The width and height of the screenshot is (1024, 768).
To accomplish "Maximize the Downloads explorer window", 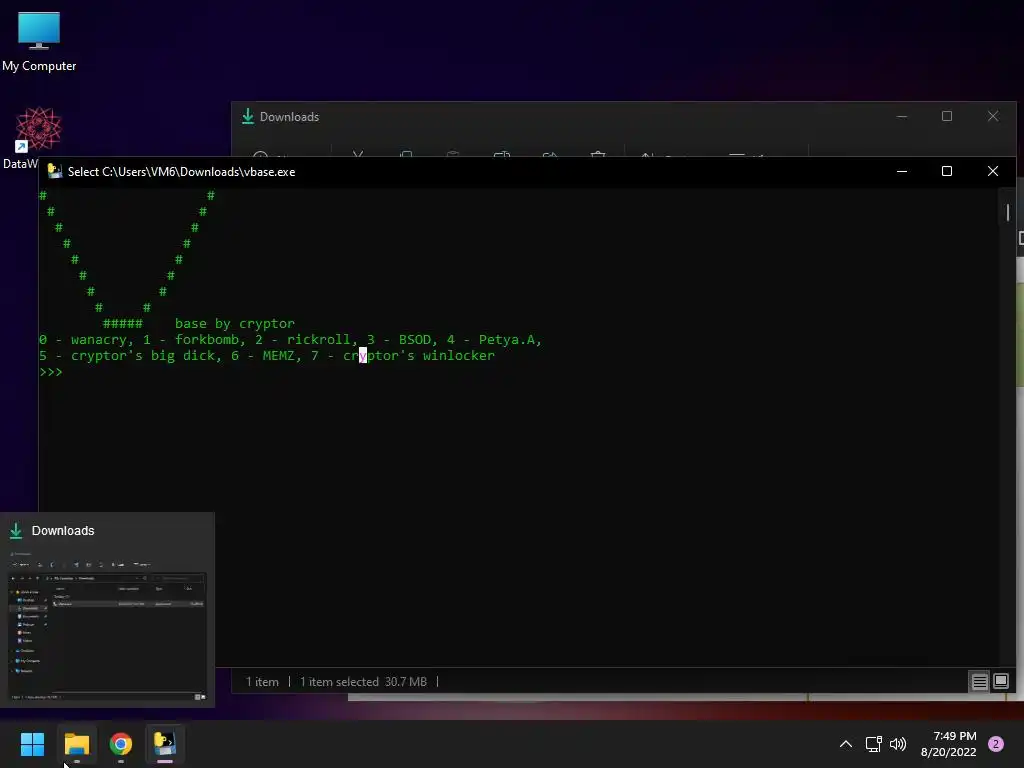I will click(x=947, y=116).
